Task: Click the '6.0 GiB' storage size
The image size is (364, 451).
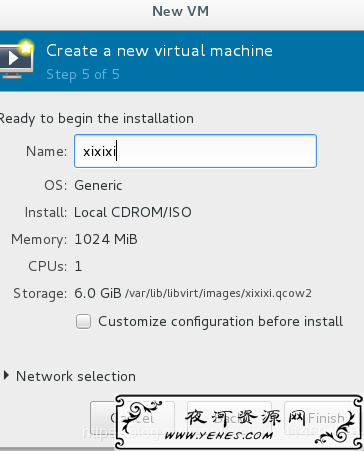Action: point(98,293)
